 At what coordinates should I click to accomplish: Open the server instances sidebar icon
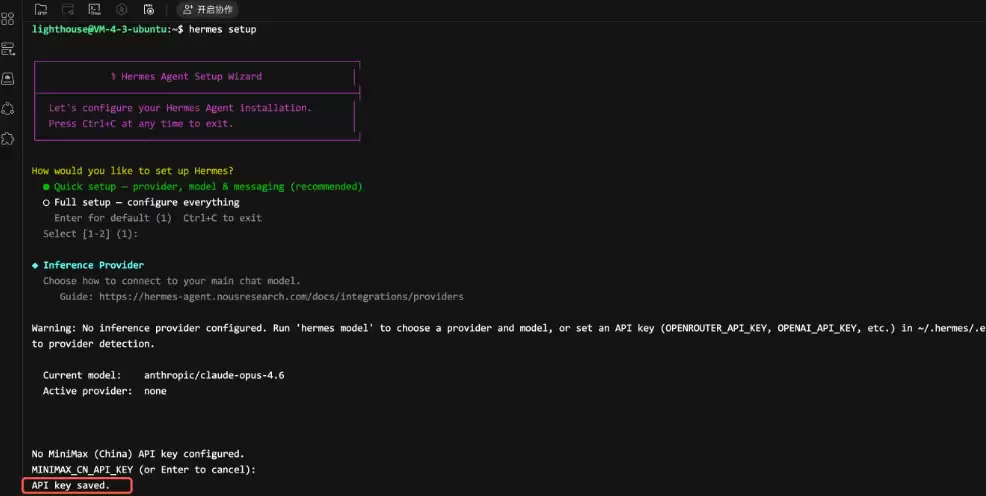click(x=8, y=49)
